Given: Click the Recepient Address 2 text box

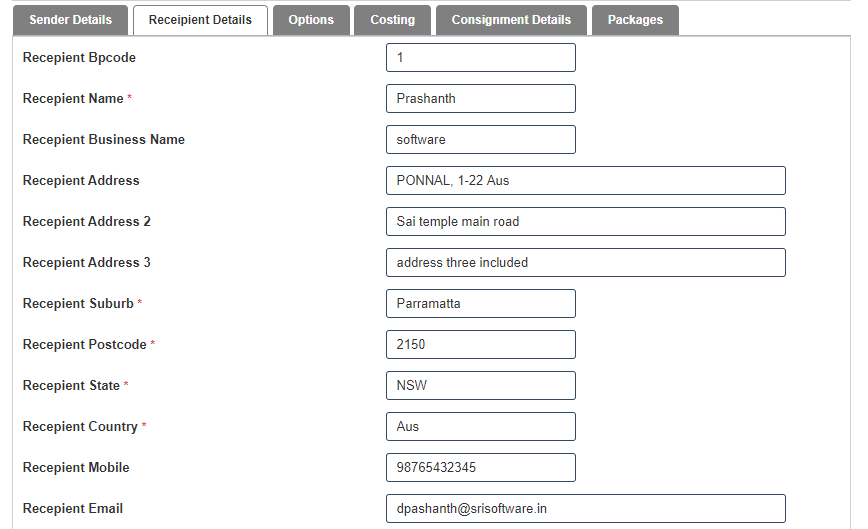Looking at the screenshot, I should pos(585,222).
